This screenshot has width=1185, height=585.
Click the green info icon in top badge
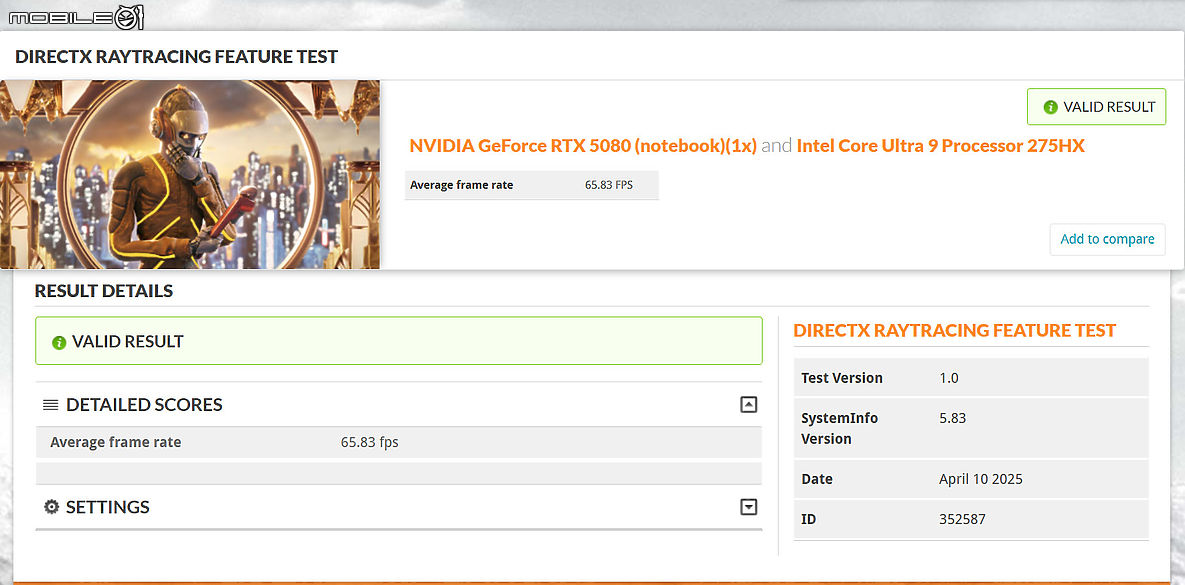pos(1050,107)
